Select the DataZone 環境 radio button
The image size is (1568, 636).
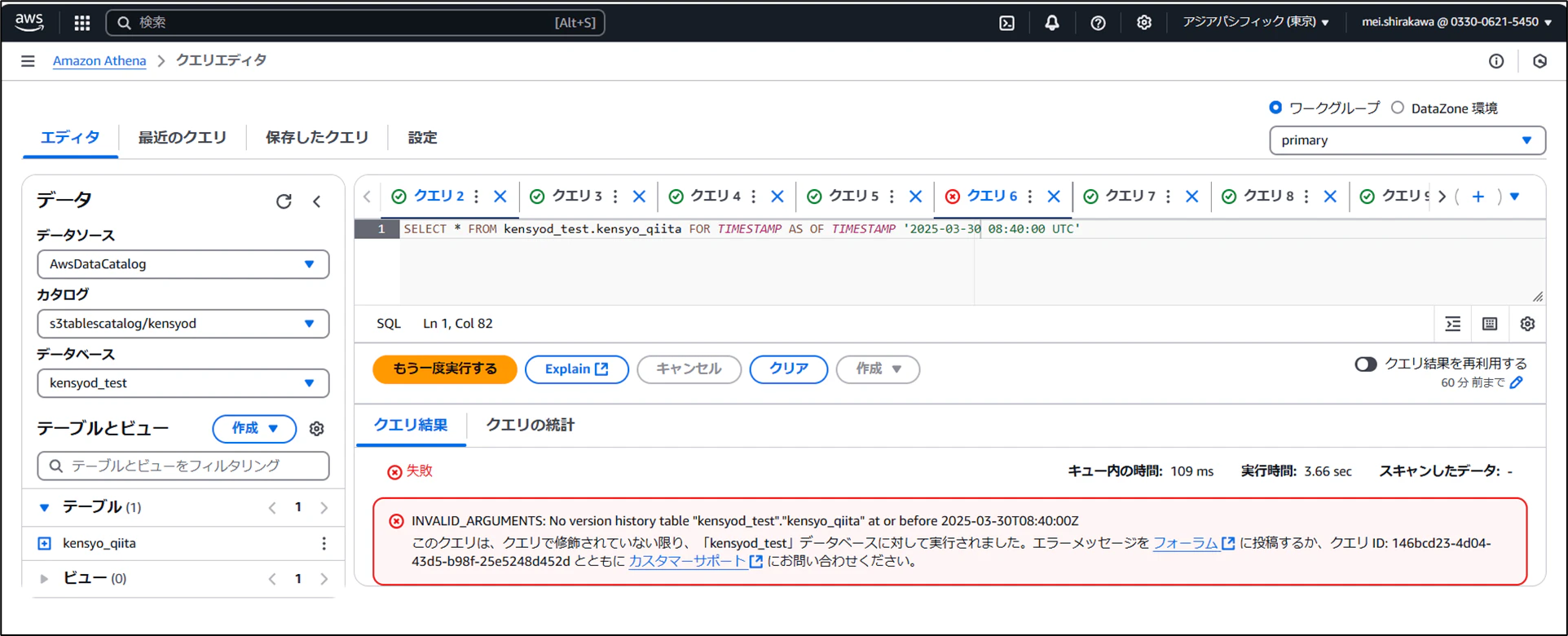click(1398, 108)
